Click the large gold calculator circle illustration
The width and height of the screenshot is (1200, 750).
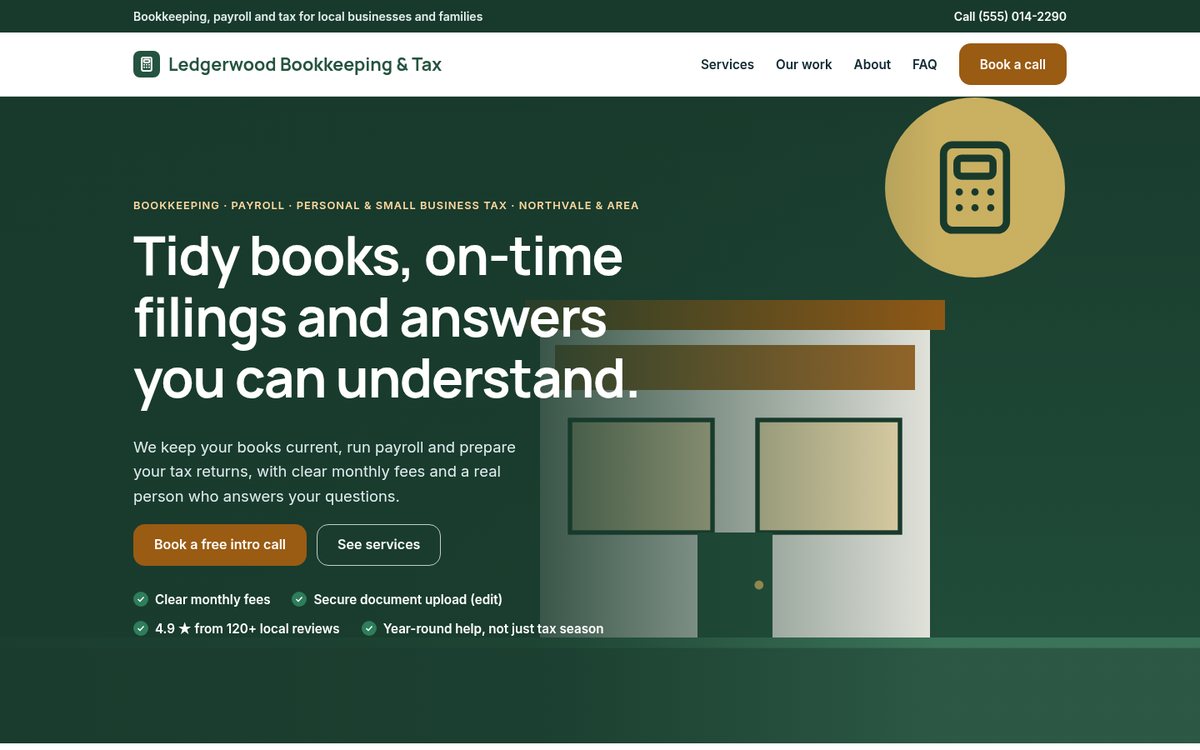975,187
